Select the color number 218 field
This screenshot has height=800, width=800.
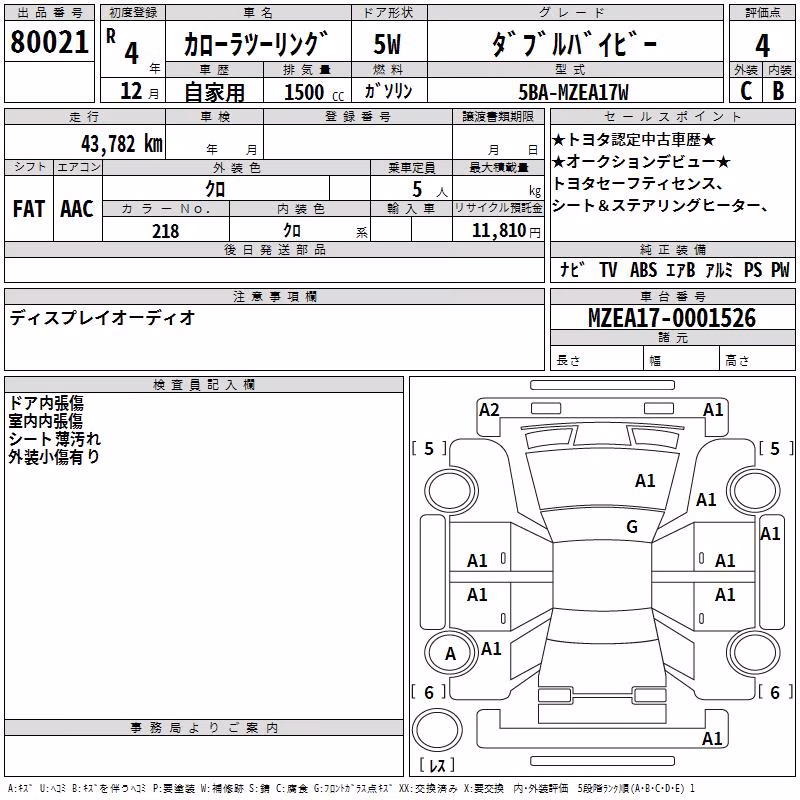[166, 231]
